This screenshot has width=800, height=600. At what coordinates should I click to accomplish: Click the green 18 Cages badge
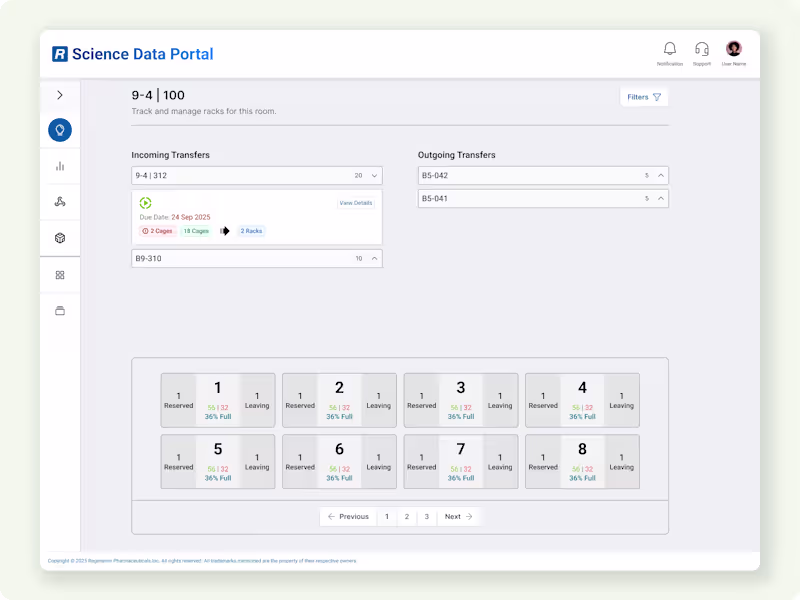click(196, 231)
